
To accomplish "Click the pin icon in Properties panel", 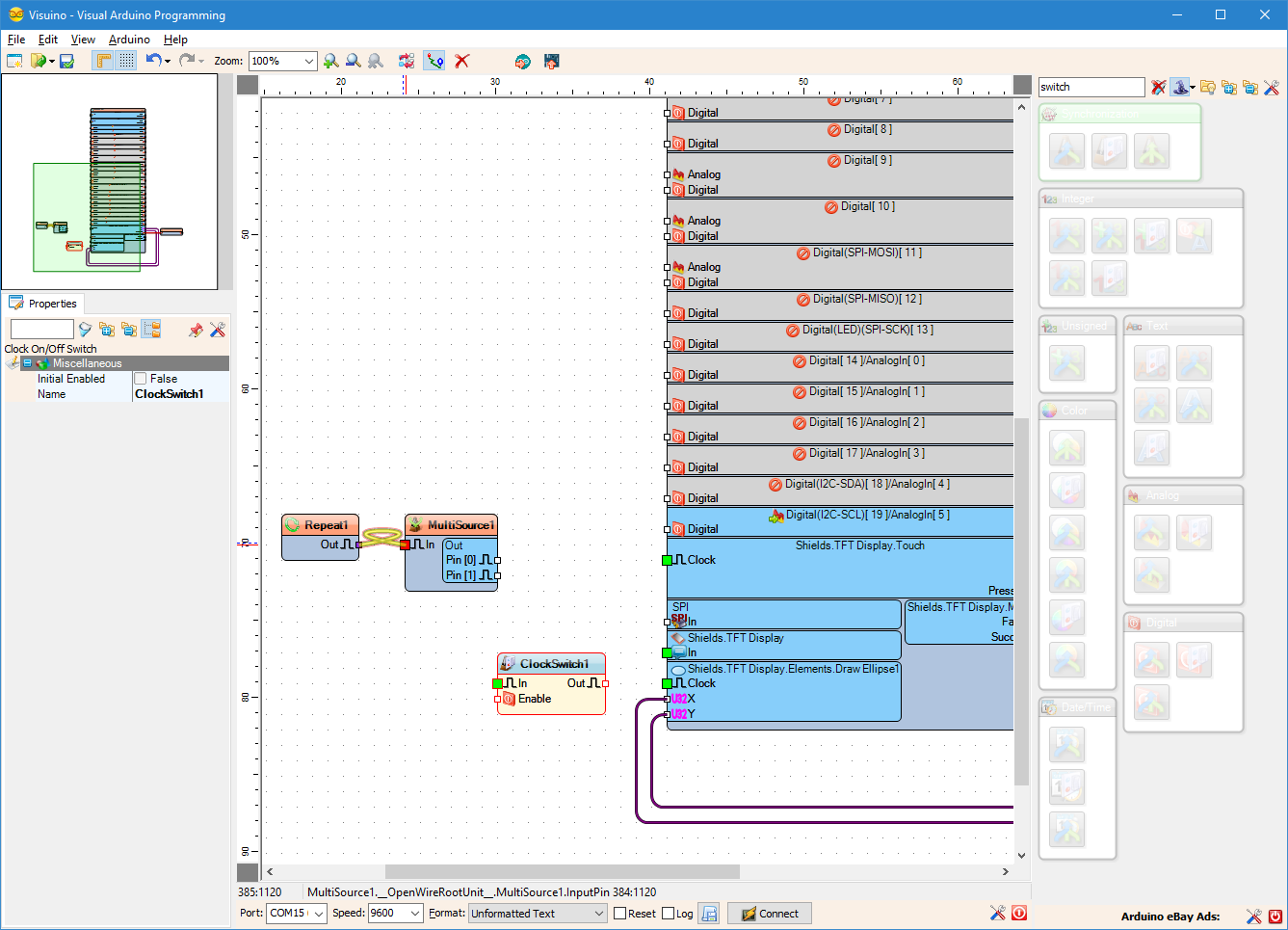I will [x=195, y=330].
